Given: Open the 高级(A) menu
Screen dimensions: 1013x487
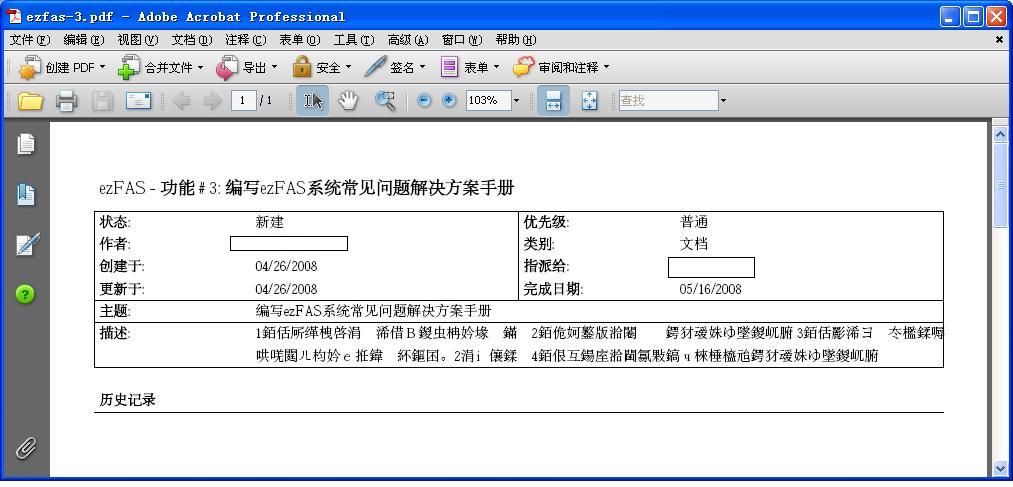Looking at the screenshot, I should click(408, 40).
